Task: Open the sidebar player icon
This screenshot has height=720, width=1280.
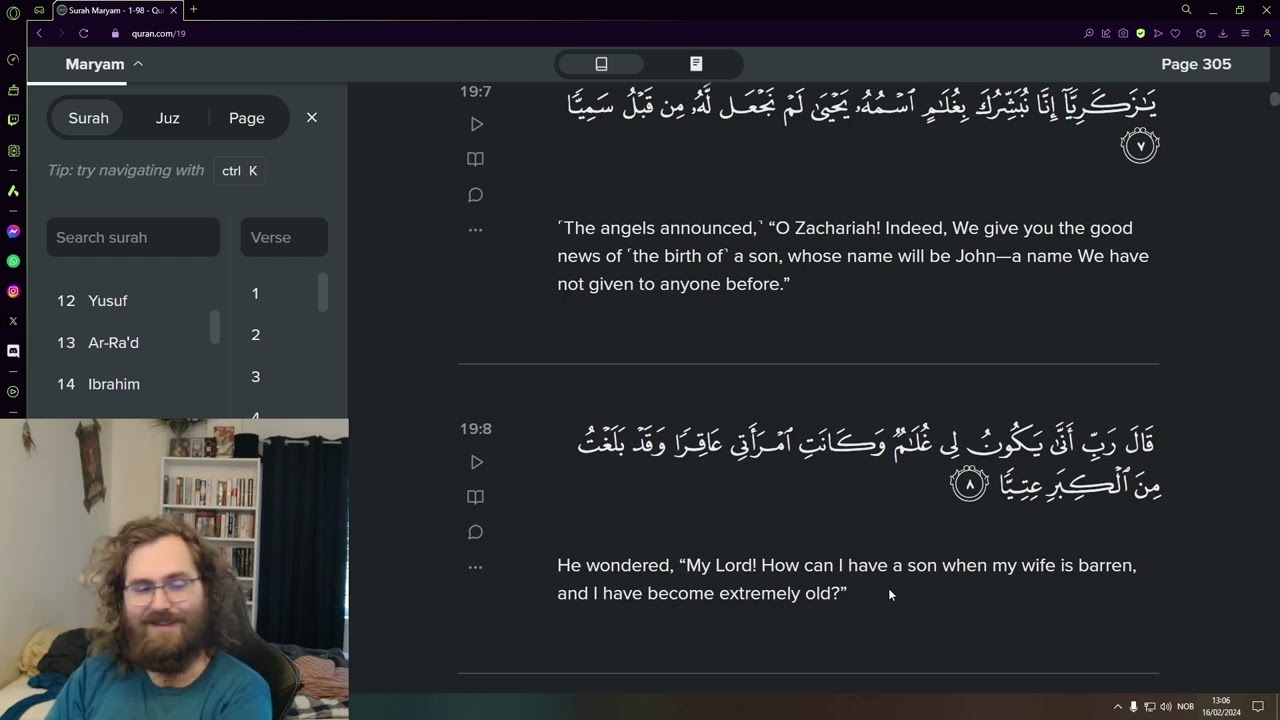Action: [x=13, y=392]
